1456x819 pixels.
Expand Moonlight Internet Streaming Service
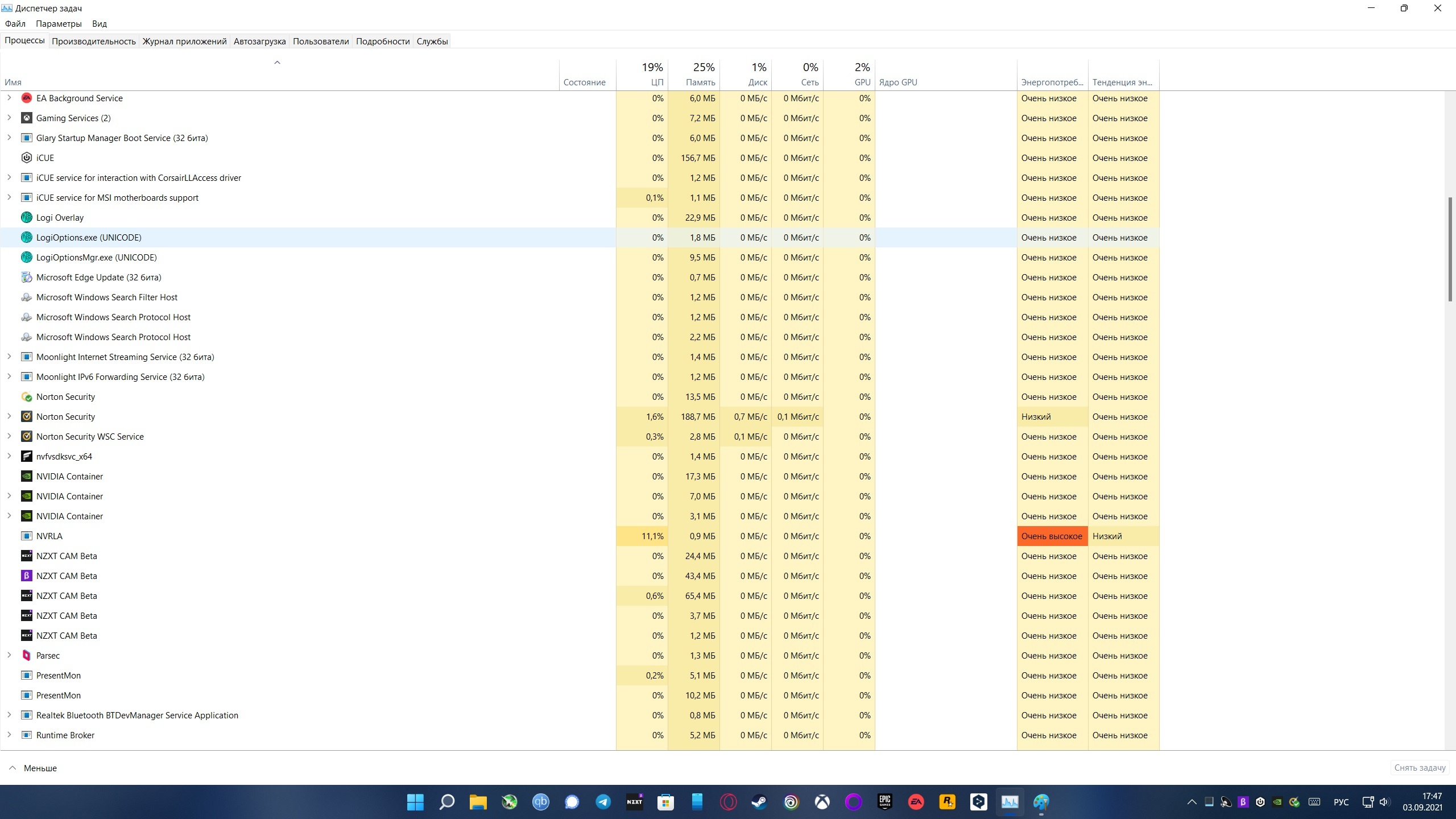[x=9, y=357]
